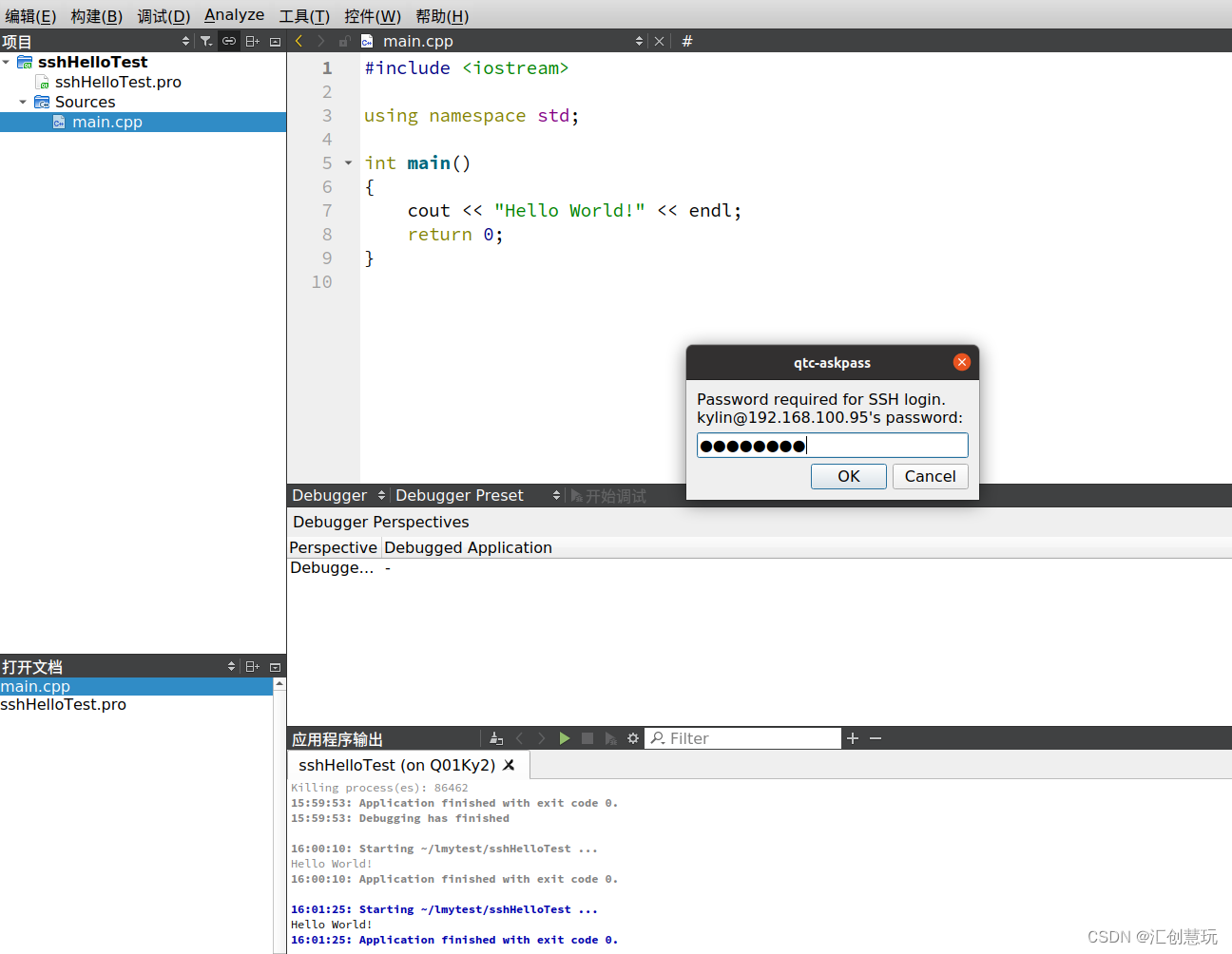Select sshHelloTest.pro in open documents list
This screenshot has width=1232, height=954.
tap(136, 704)
